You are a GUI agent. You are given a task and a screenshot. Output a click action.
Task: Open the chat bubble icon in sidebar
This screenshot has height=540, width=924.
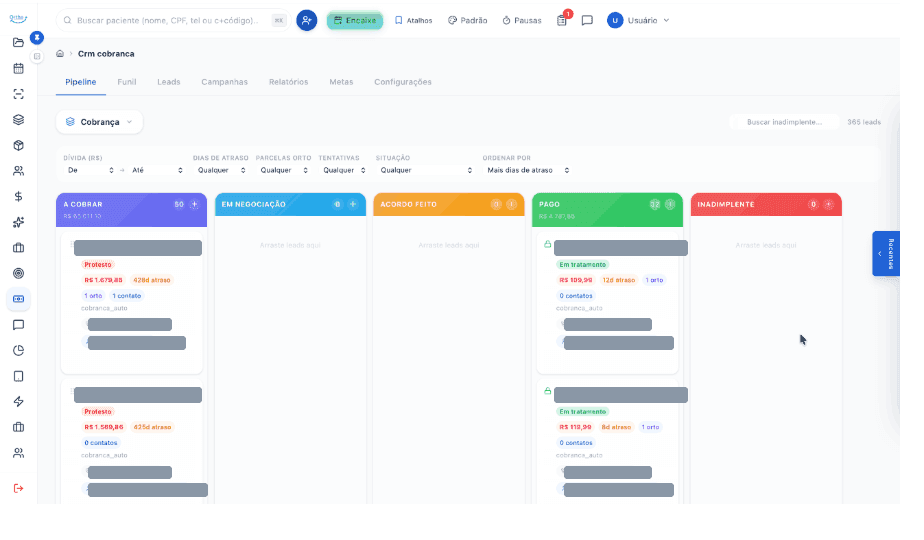coord(18,325)
